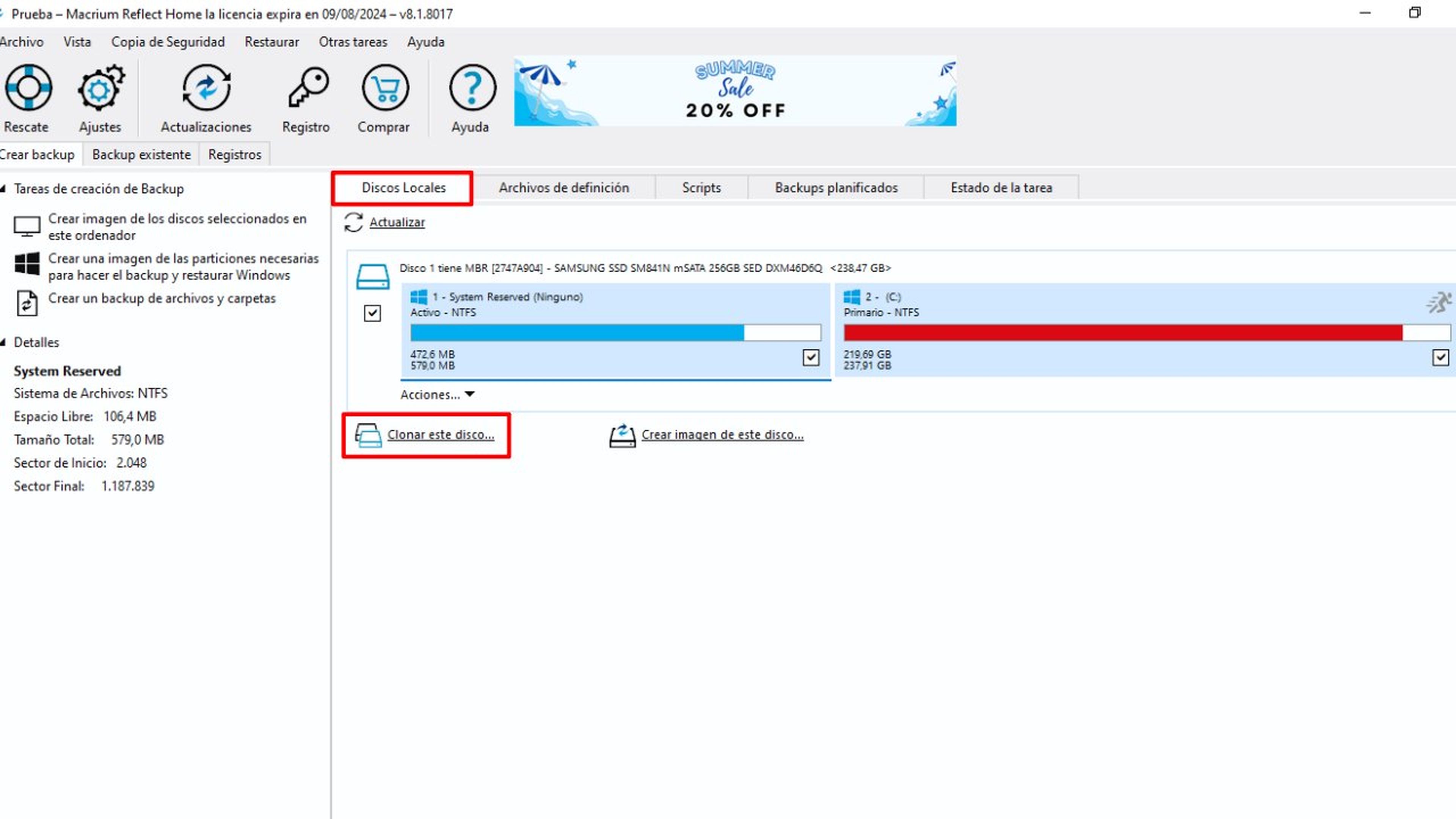Click the '472,6 MB' used space value

coord(432,355)
